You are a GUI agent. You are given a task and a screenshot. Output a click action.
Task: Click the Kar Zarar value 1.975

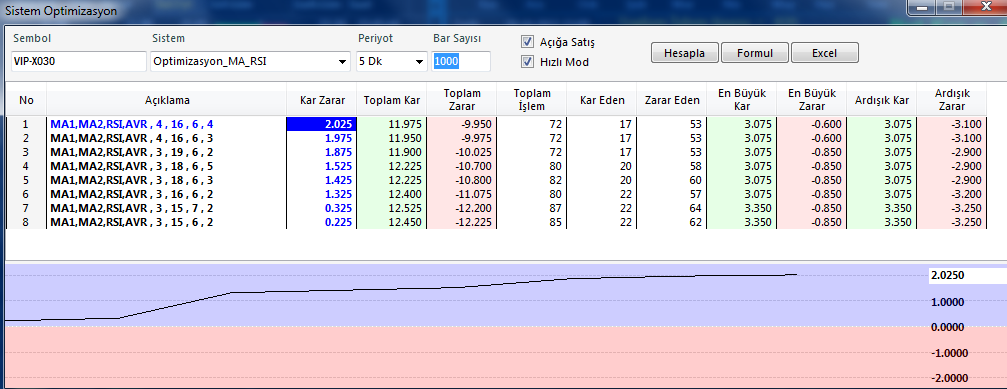click(321, 138)
